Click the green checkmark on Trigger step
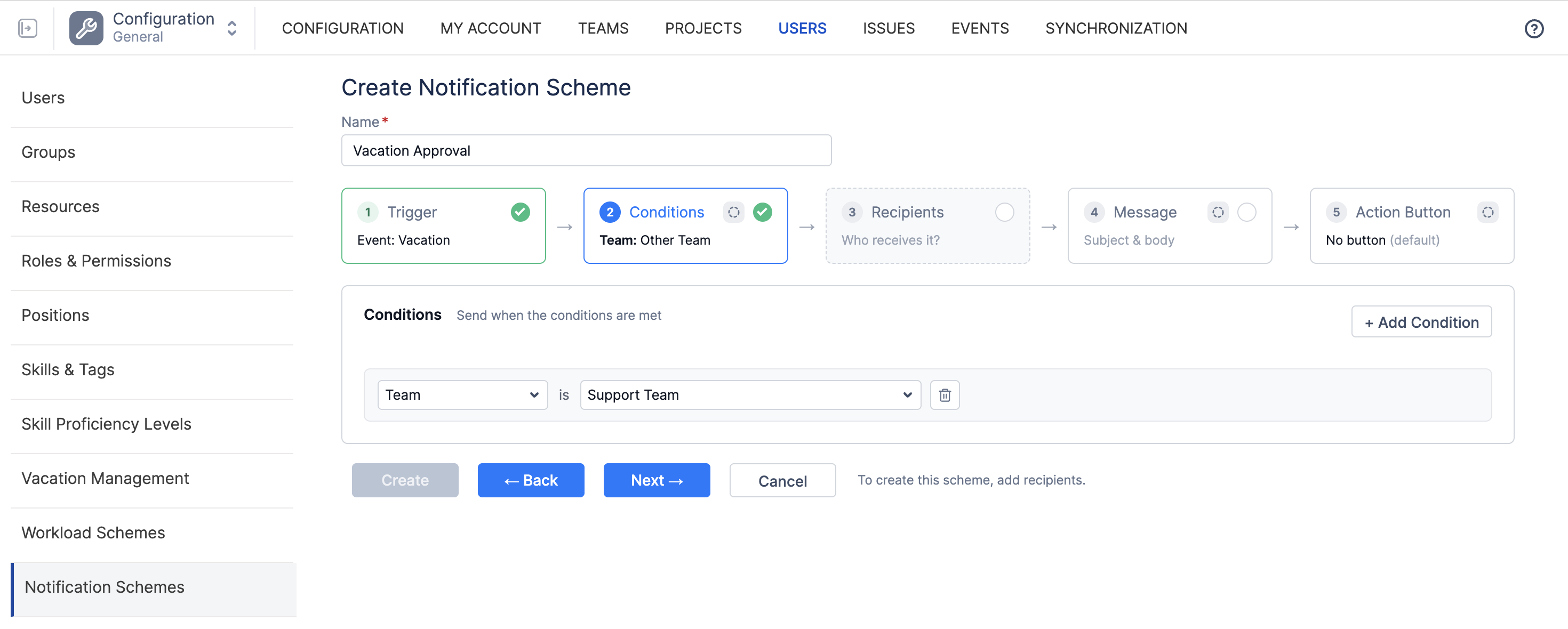The width and height of the screenshot is (1568, 629). coord(520,212)
